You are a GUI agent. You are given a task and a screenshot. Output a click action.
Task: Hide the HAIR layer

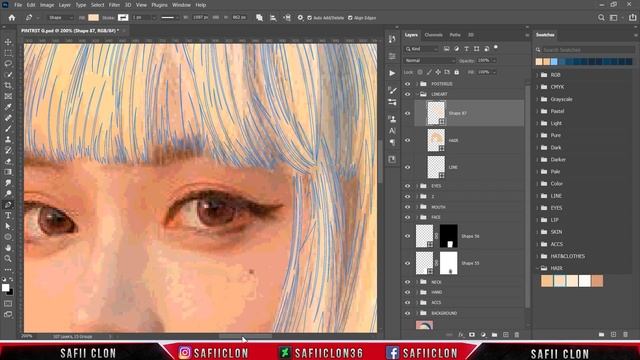pyautogui.click(x=407, y=140)
